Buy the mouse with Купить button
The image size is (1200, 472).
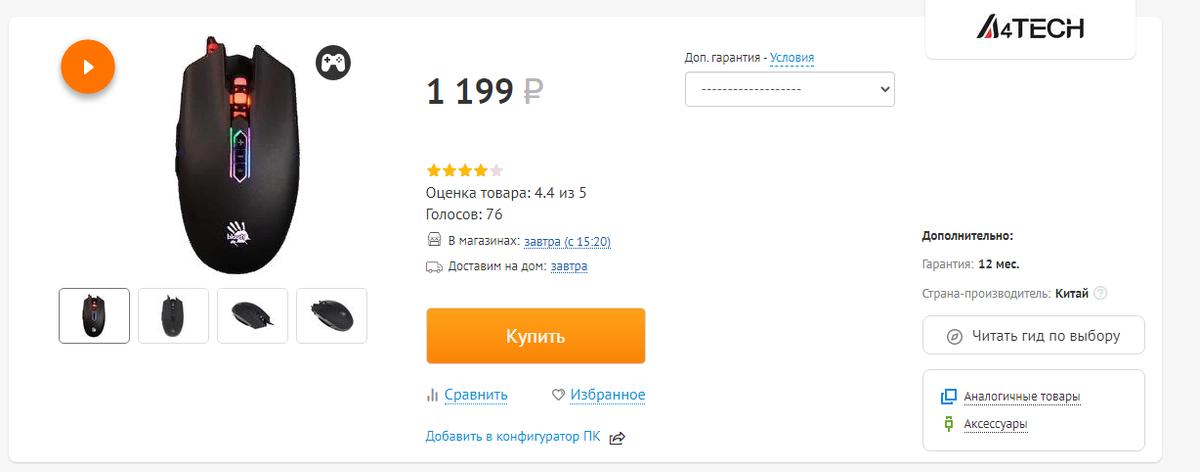[536, 336]
